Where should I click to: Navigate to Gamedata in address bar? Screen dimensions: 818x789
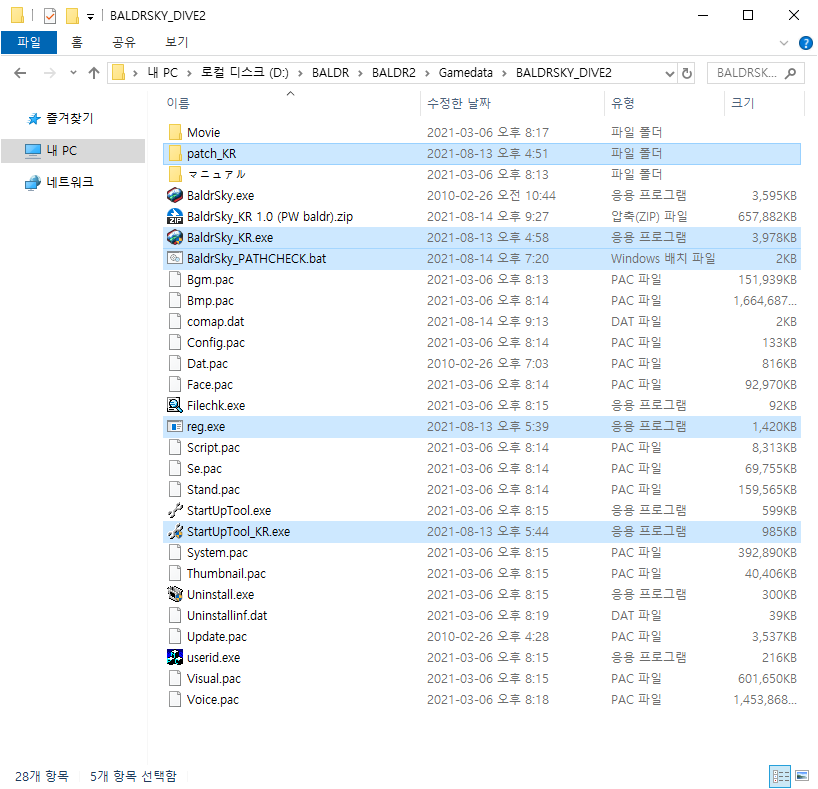coord(465,73)
